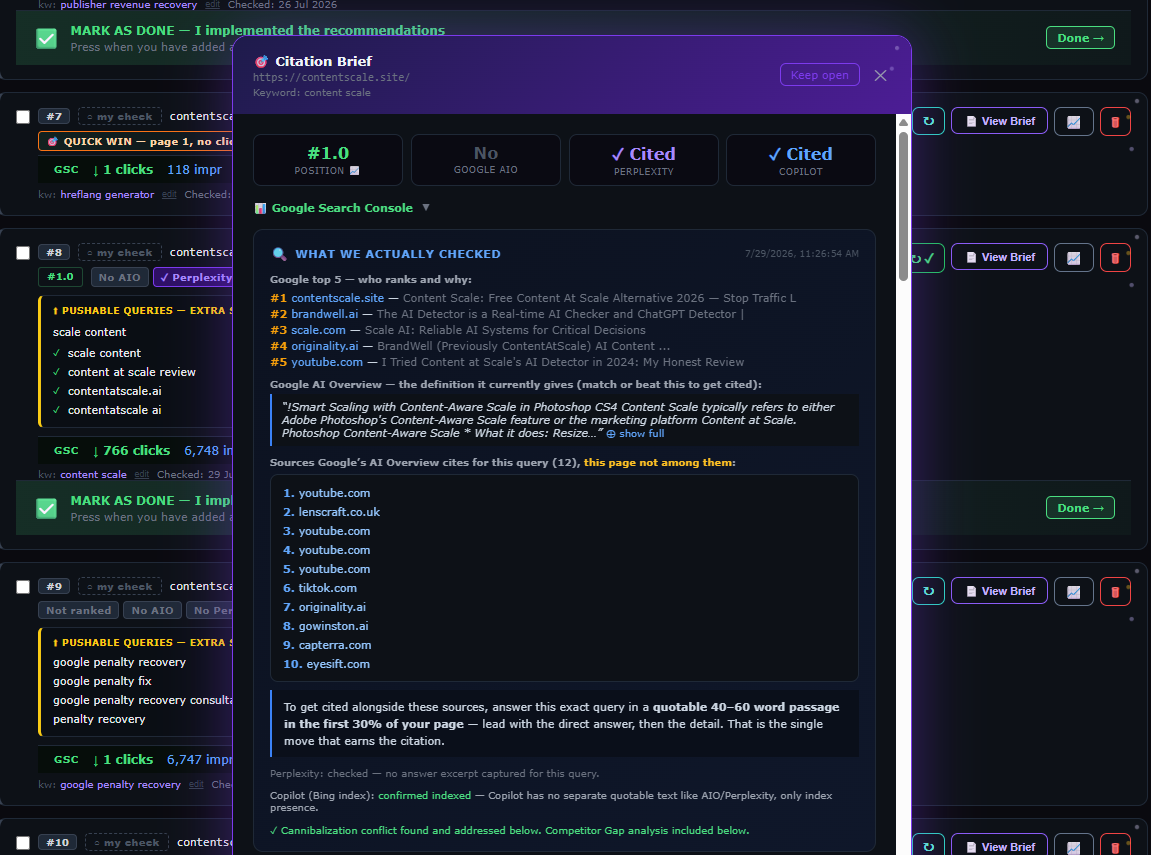The height and width of the screenshot is (855, 1151).
Task: Open the #1 contentscale.site ranking link
Action: [337, 298]
